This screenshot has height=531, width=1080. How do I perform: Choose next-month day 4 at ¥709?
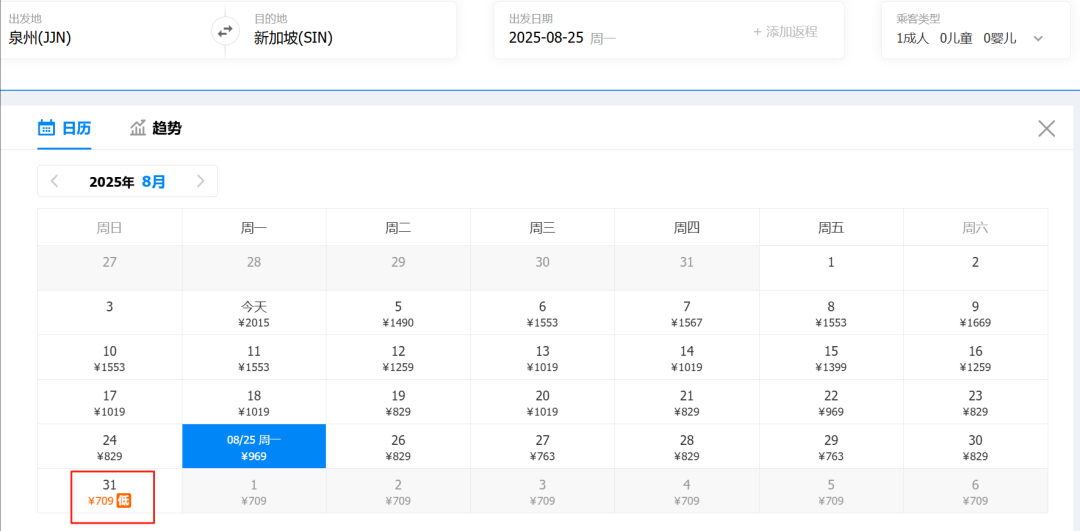687,491
